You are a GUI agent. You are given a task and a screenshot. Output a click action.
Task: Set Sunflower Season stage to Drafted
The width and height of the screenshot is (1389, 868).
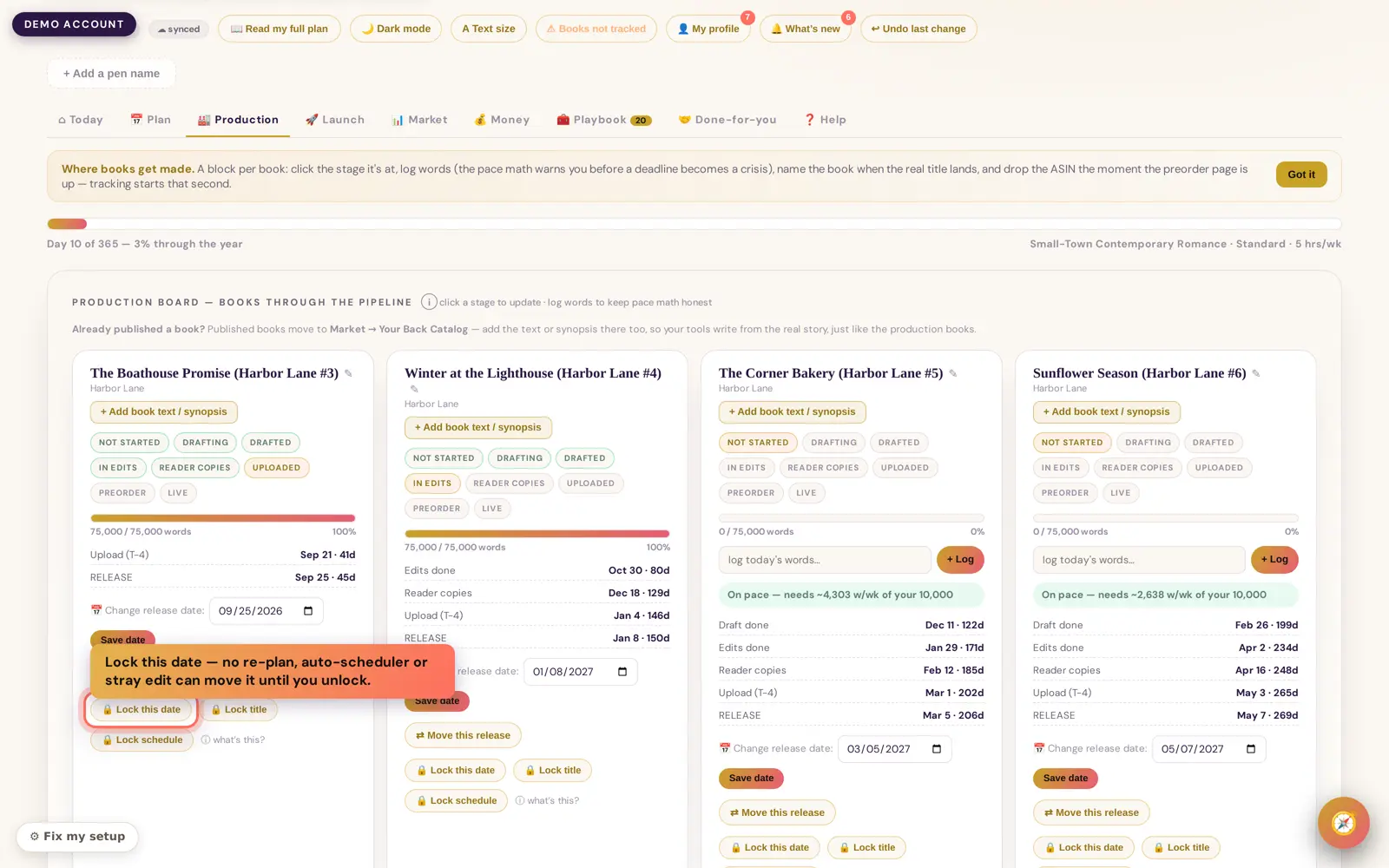1213,443
